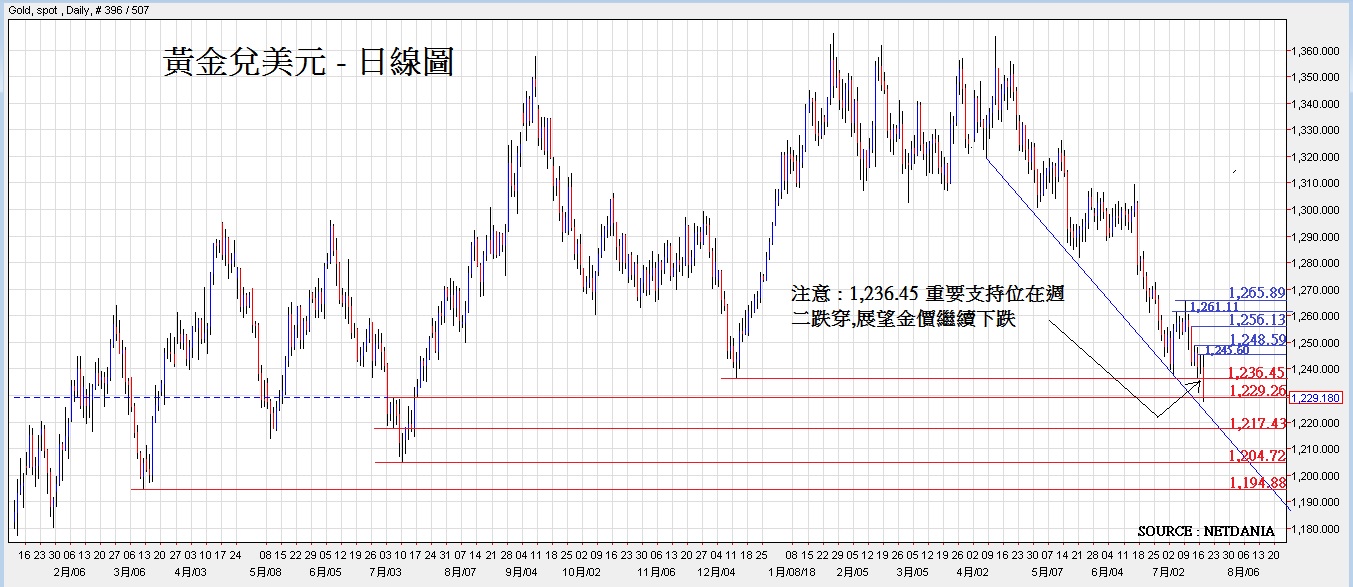The image size is (1353, 587).
Task: Click the 1,217.43 support price label
Action: (1257, 423)
